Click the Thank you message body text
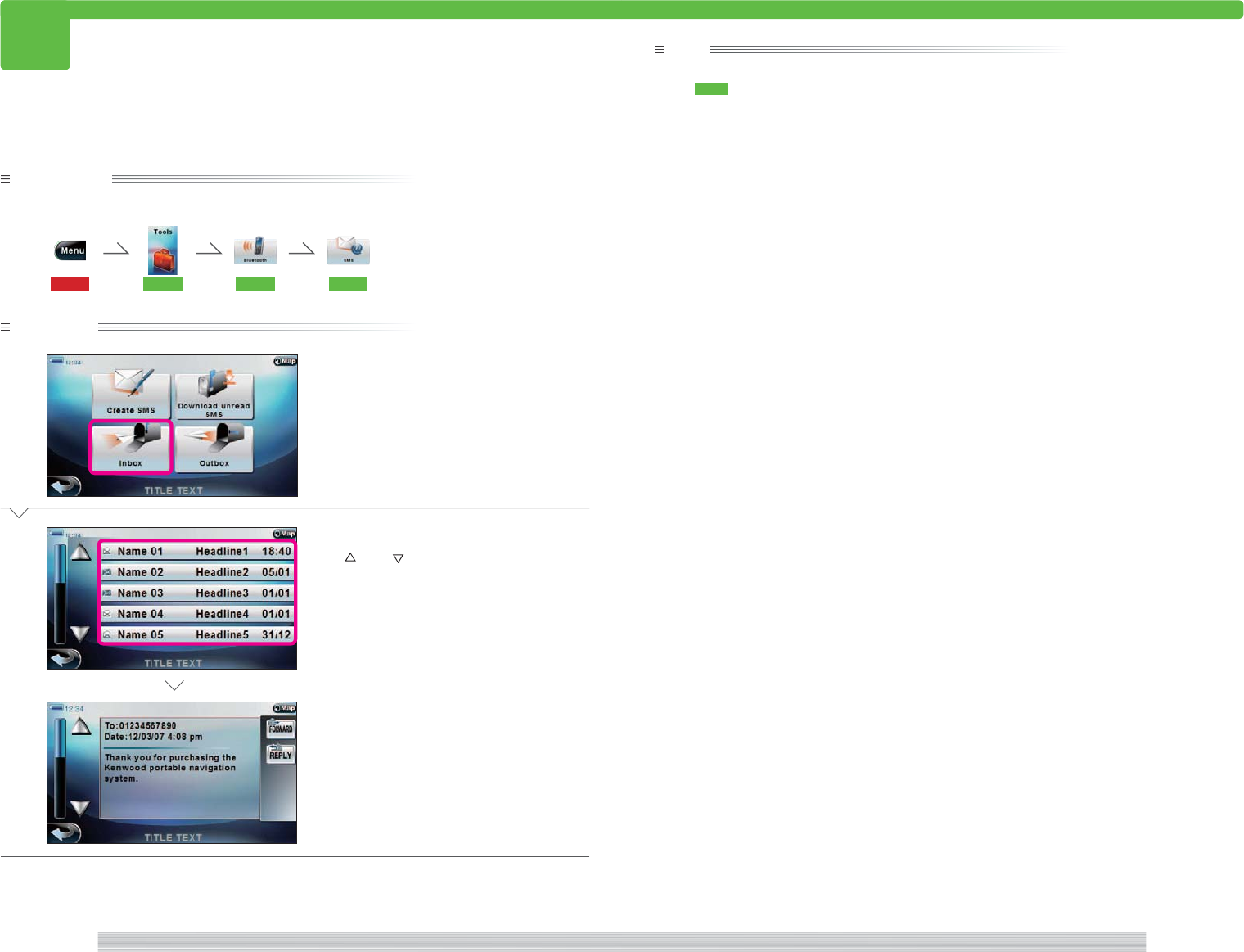The height and width of the screenshot is (952, 1244). click(x=170, y=768)
